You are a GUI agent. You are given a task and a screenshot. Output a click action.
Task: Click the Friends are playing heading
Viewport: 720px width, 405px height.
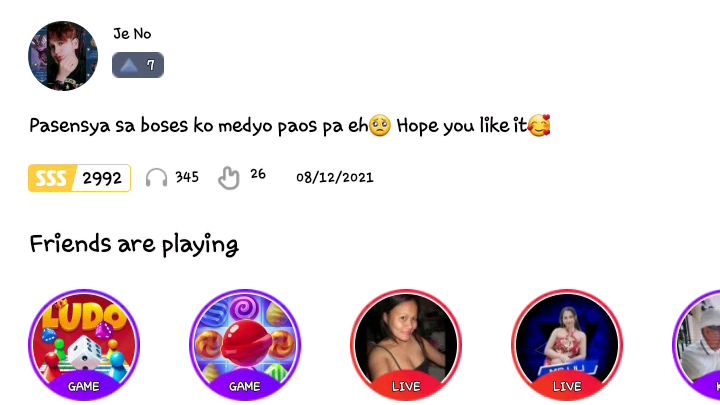pos(134,244)
